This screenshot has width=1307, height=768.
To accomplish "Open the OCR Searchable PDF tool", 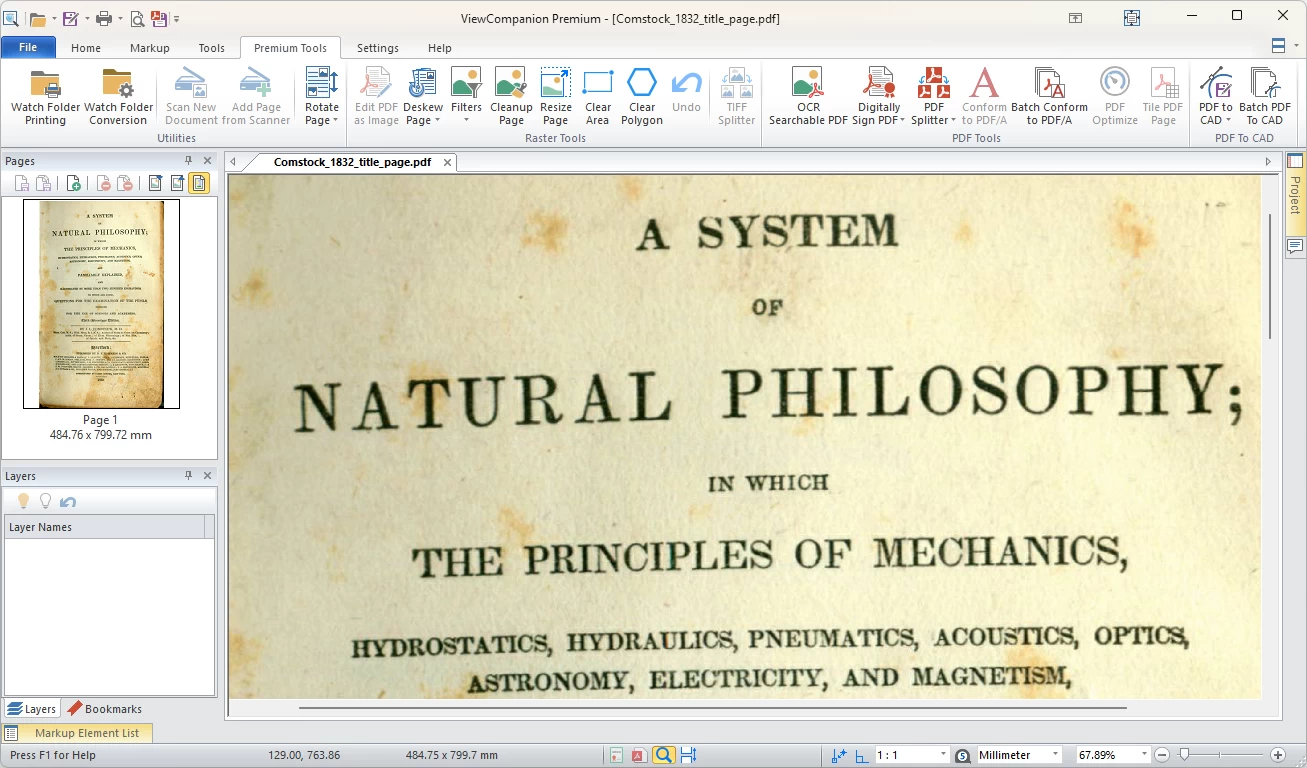I will tap(808, 97).
